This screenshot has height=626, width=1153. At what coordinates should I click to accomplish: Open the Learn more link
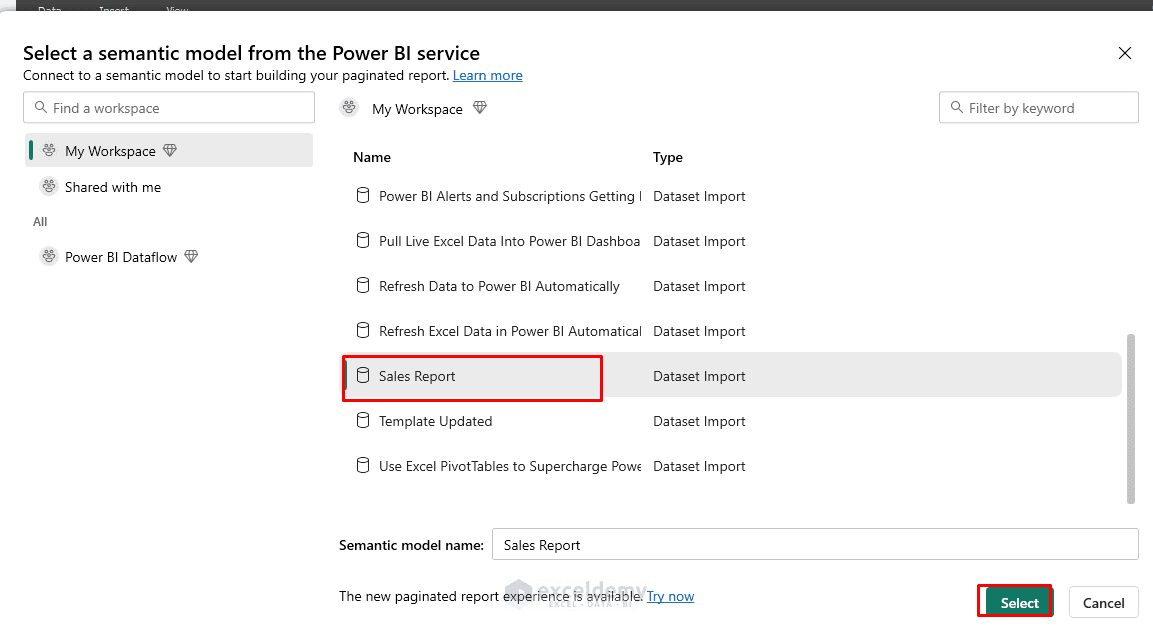coord(488,75)
